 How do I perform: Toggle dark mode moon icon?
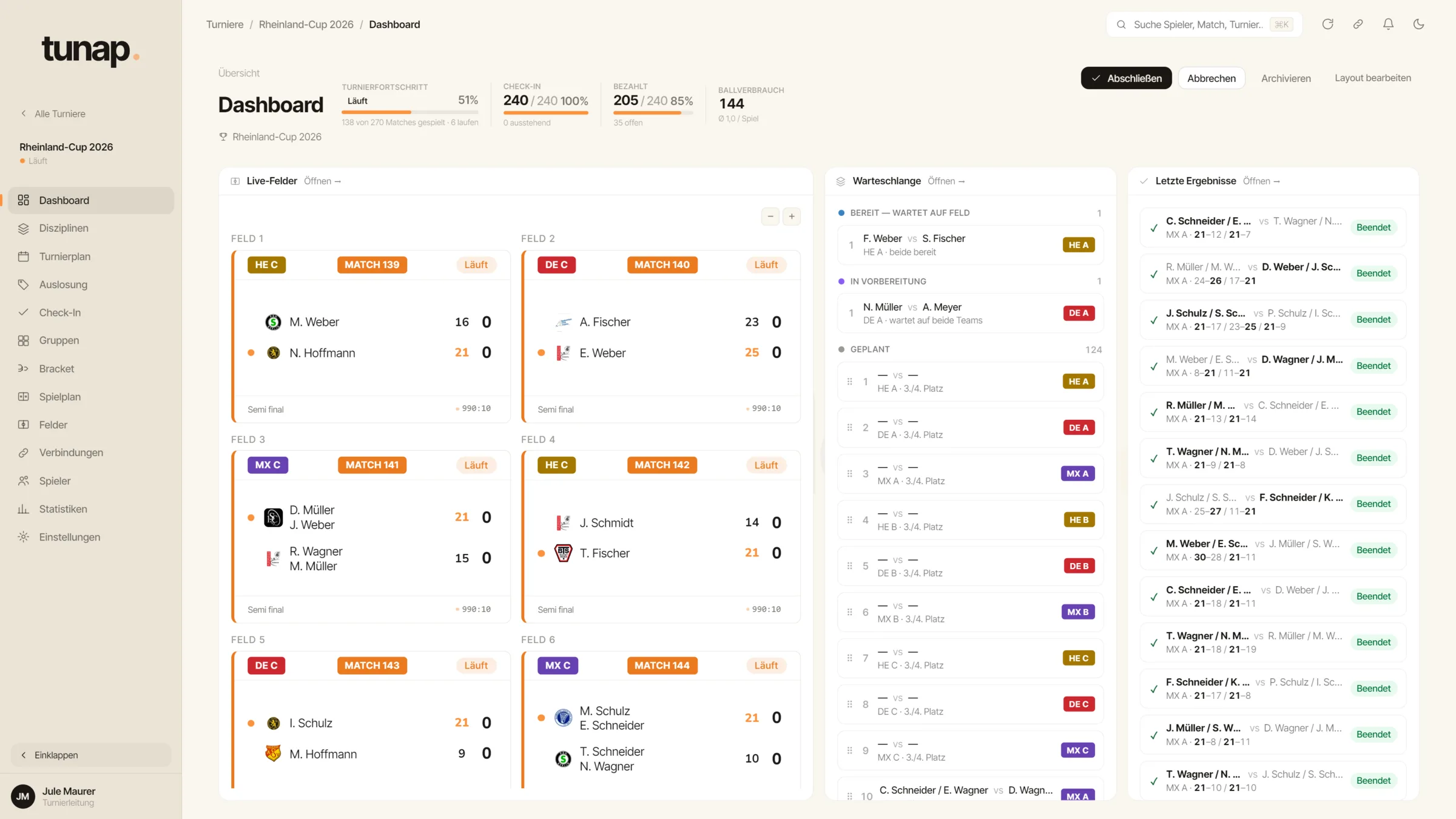pyautogui.click(x=1418, y=24)
